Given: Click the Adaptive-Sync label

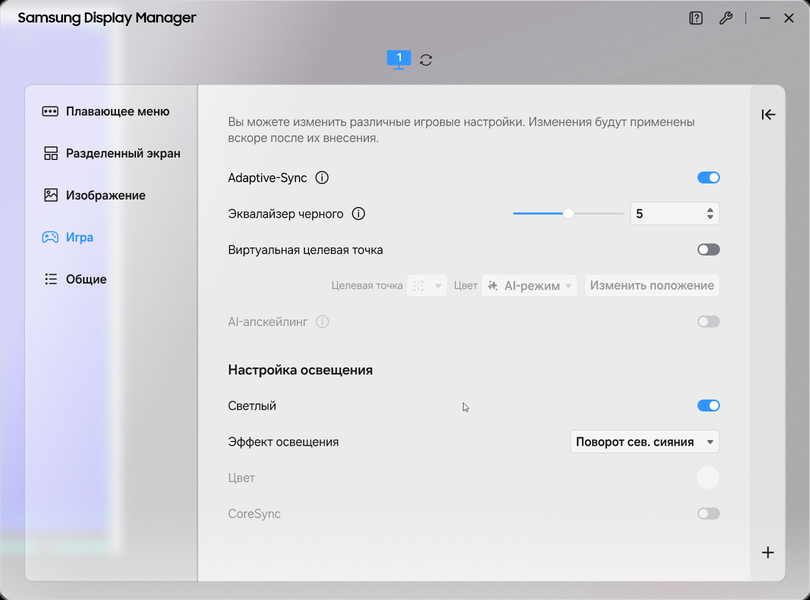Looking at the screenshot, I should (x=267, y=178).
